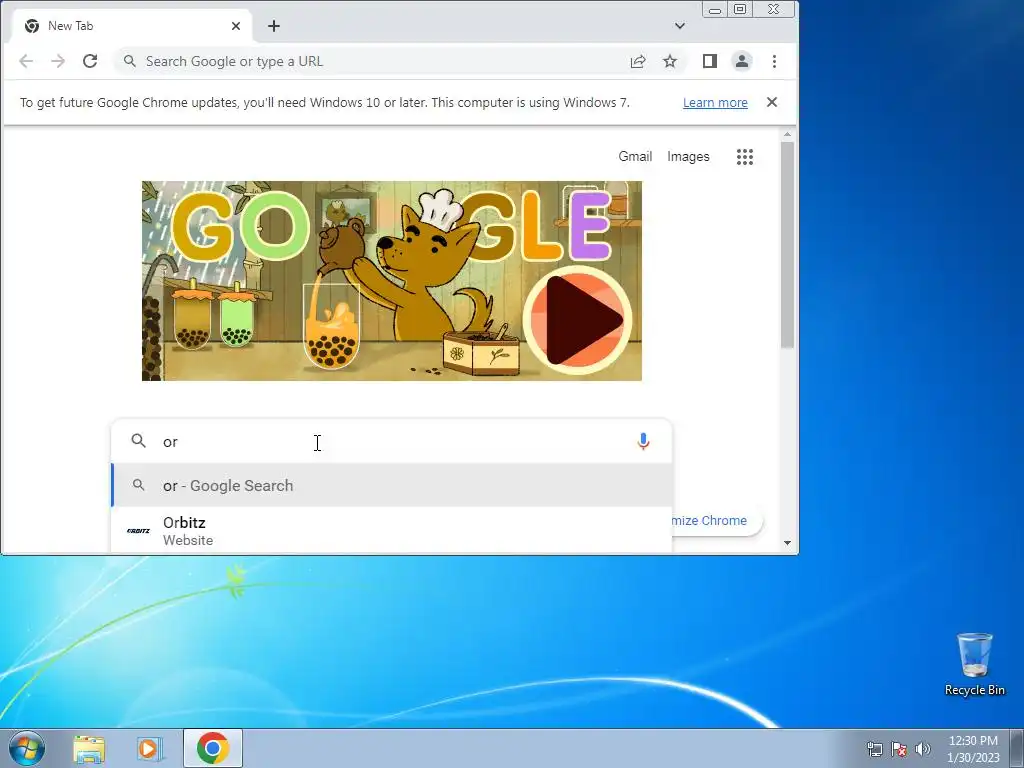Choose the Orbitz Website suggestion

click(x=392, y=530)
